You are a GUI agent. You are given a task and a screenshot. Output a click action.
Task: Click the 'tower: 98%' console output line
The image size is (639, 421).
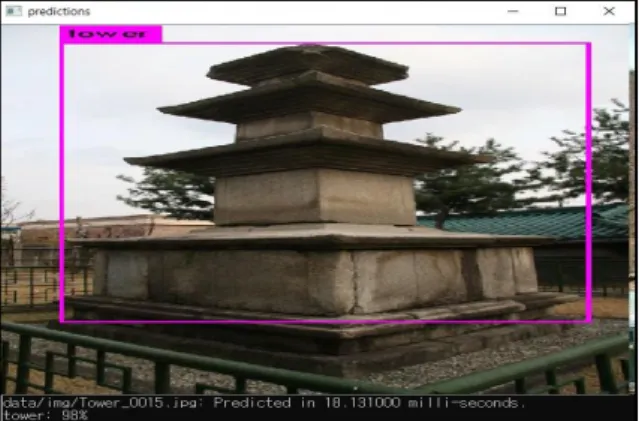(45, 415)
